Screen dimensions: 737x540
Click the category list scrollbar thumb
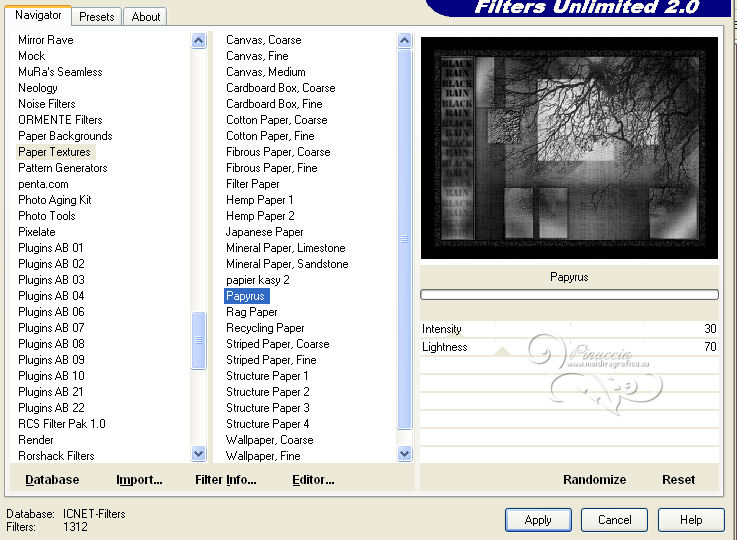tap(199, 340)
